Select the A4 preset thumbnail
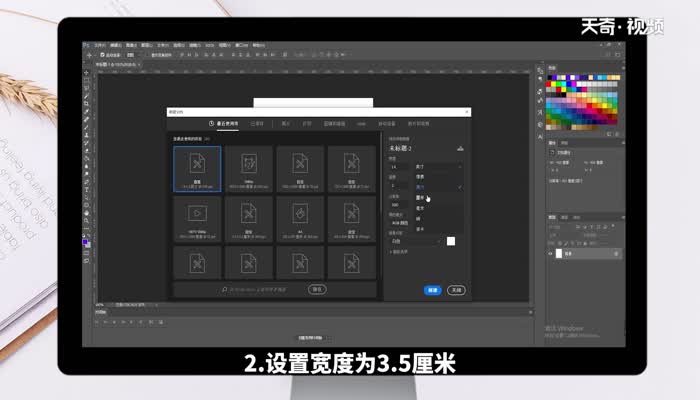The image size is (700, 400). point(300,219)
